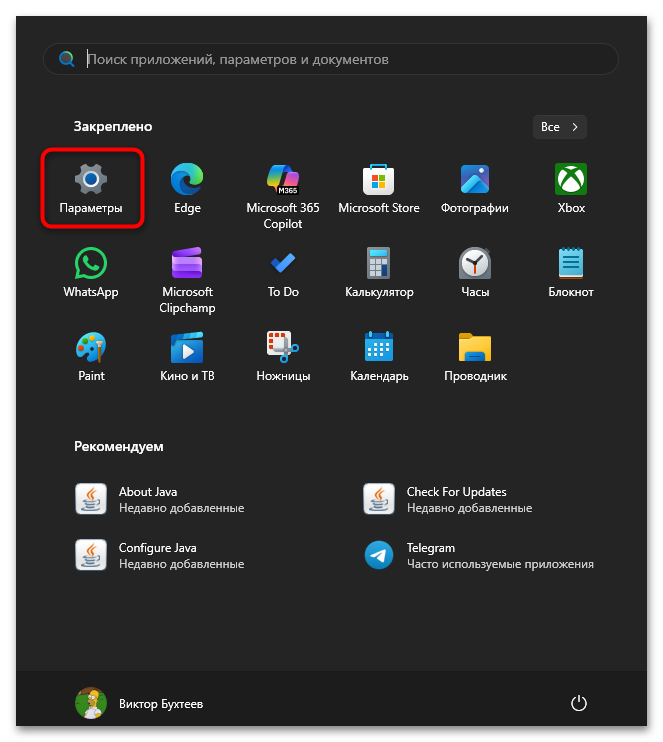This screenshot has width=663, height=742.
Task: Open Блокнот notepad
Action: click(571, 273)
